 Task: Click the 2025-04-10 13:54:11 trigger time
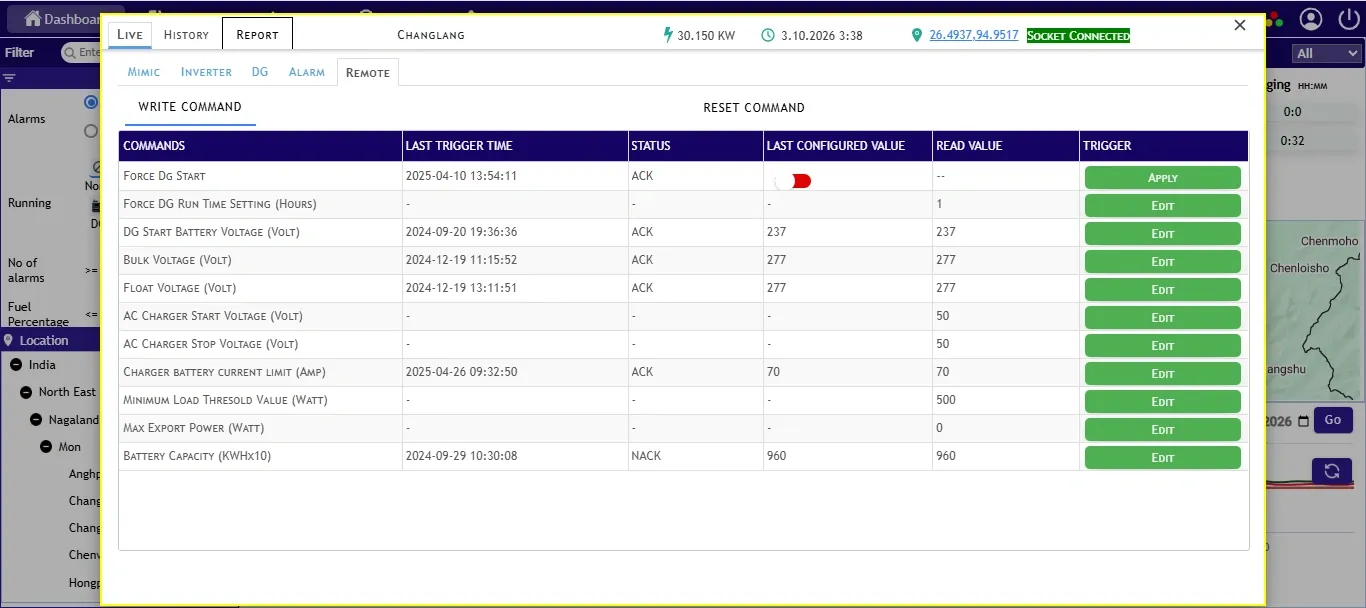(x=461, y=176)
